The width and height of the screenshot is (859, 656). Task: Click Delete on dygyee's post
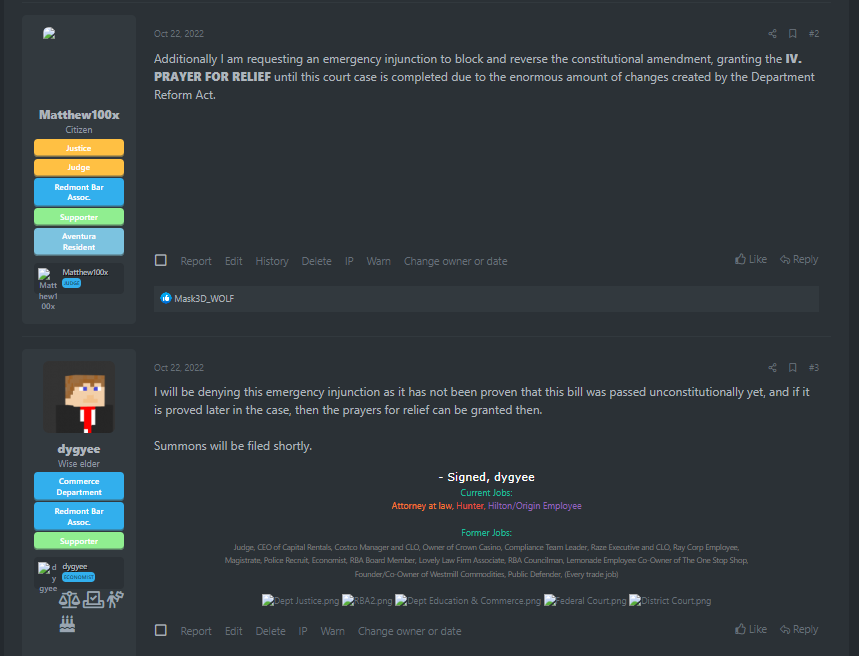(270, 631)
